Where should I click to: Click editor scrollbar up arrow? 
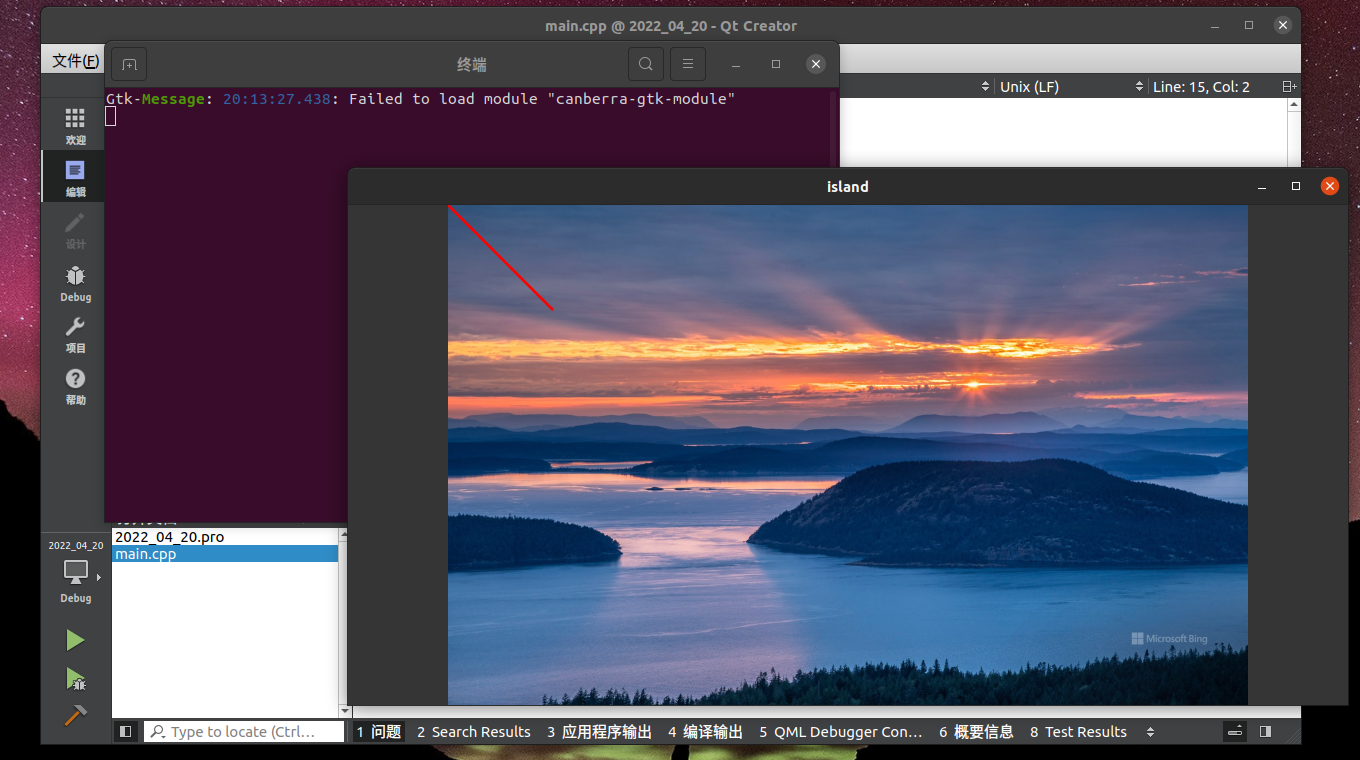1294,104
